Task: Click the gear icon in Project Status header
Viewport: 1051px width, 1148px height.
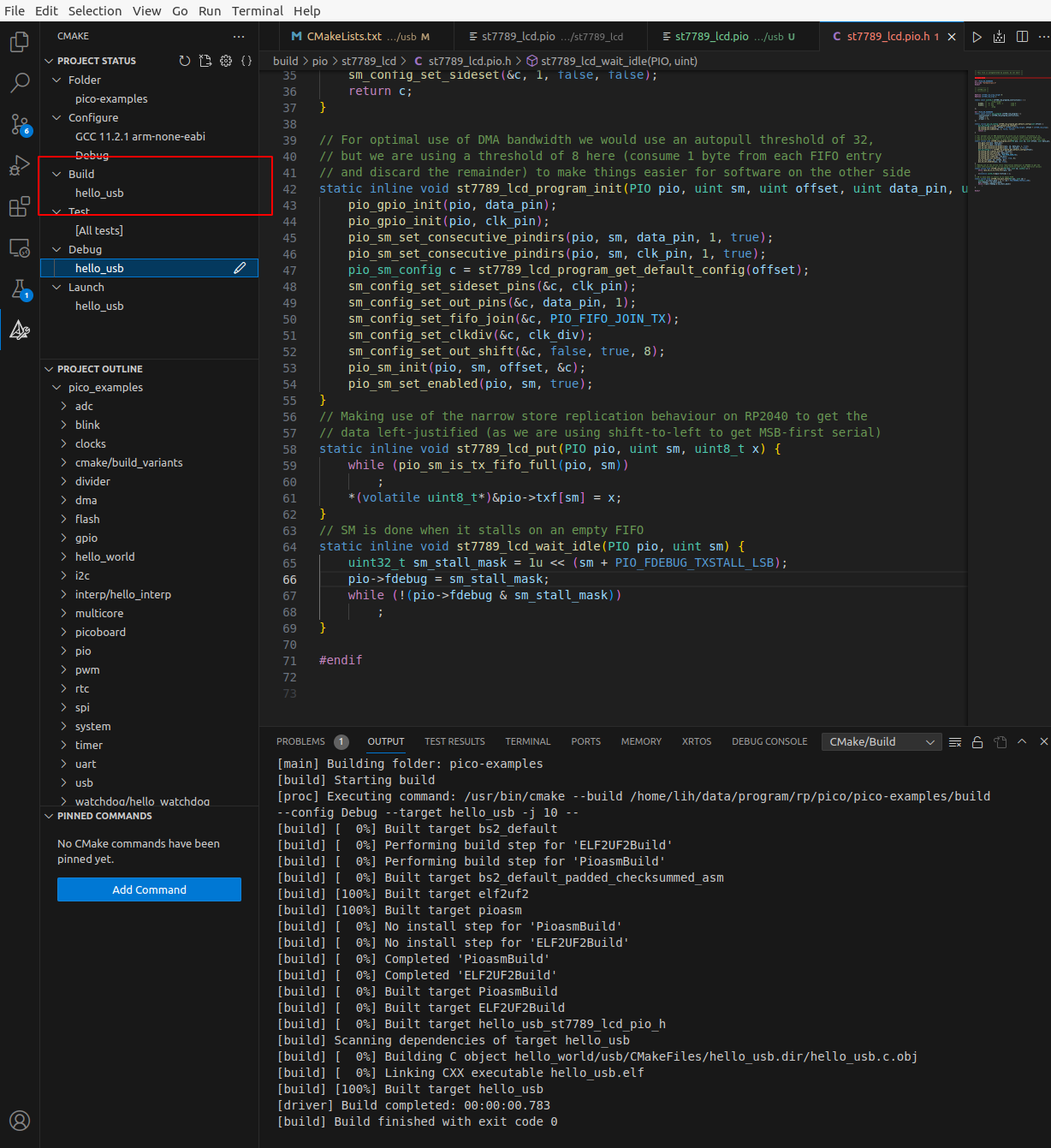Action: (226, 61)
